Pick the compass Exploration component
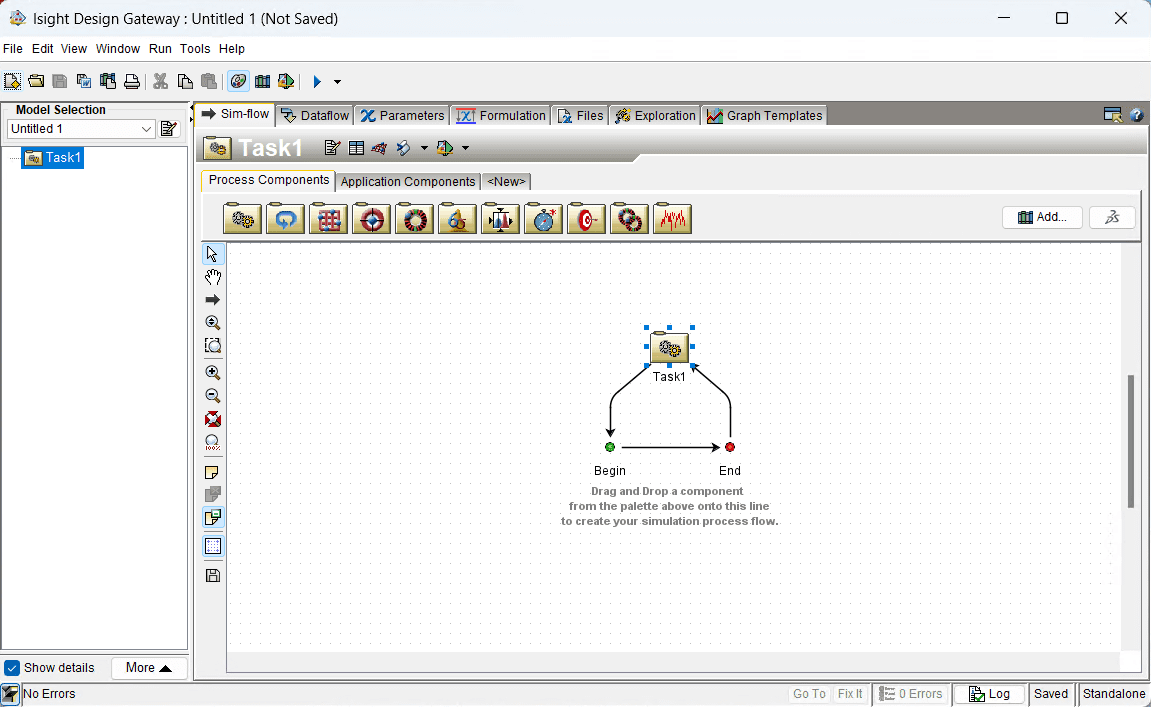 click(543, 218)
